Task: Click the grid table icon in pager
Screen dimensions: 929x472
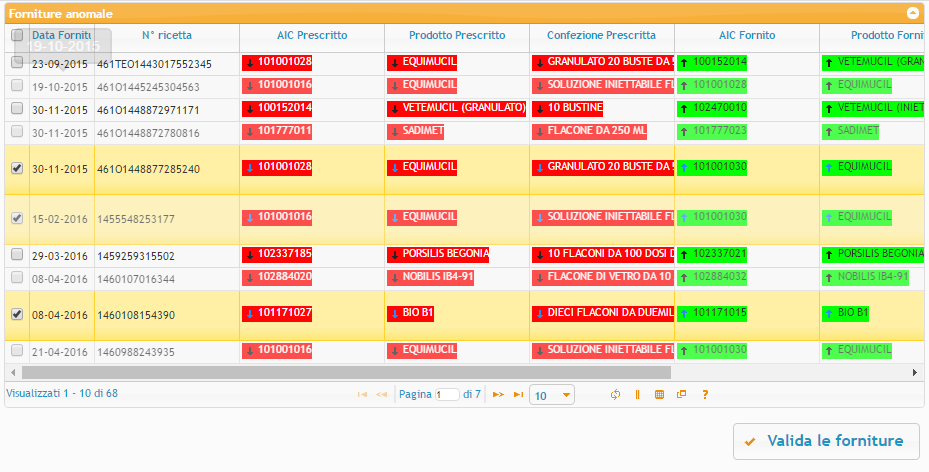Action: pyautogui.click(x=659, y=394)
